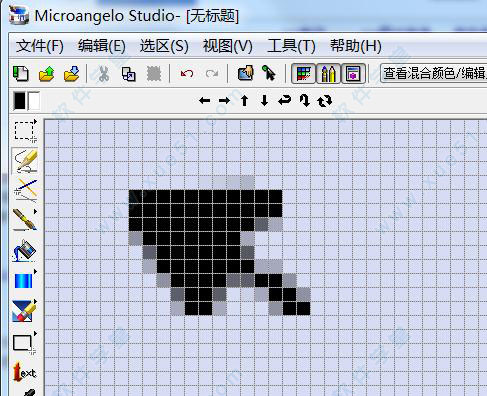Select the freehand pencil drawing tool
Screen dimensions: 487x396
pyautogui.click(x=25, y=161)
